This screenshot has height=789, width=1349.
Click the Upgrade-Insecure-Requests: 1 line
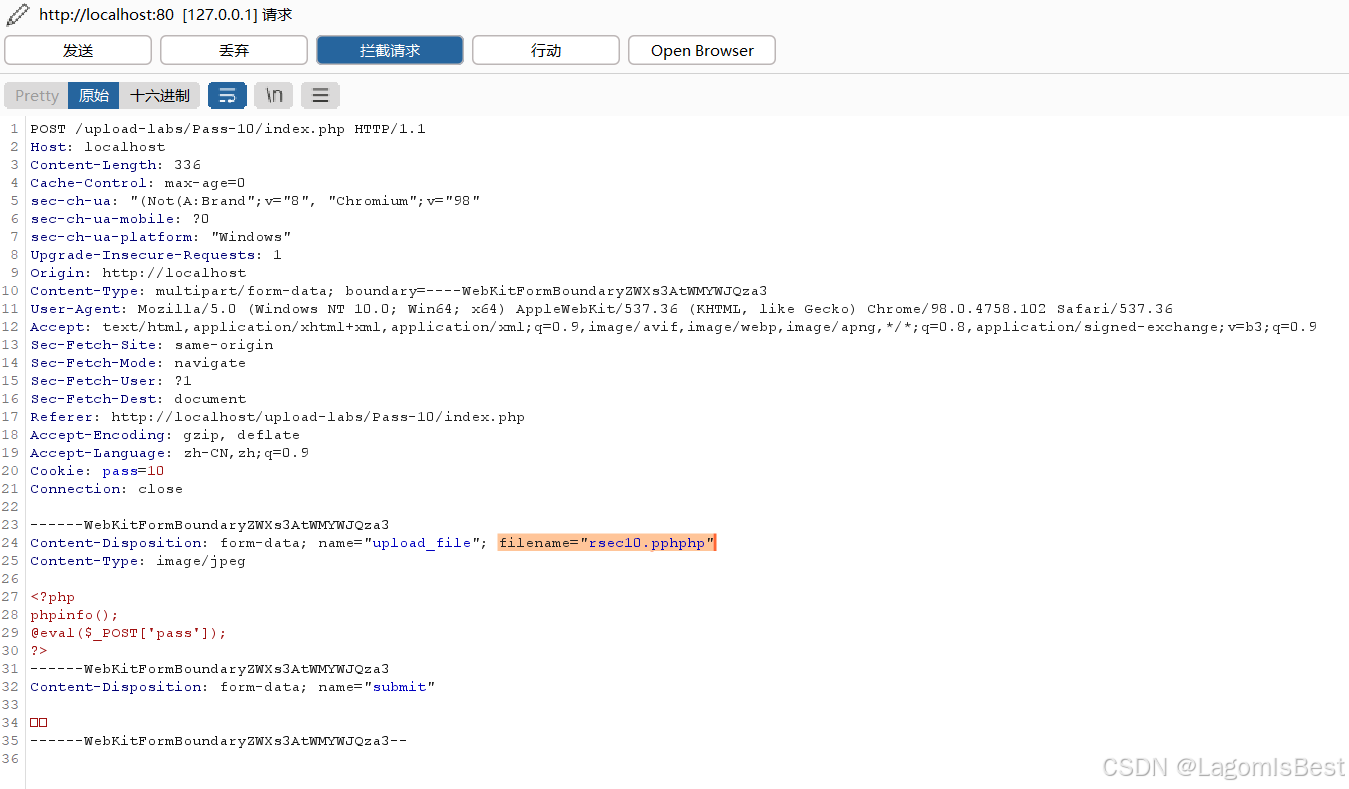156,255
